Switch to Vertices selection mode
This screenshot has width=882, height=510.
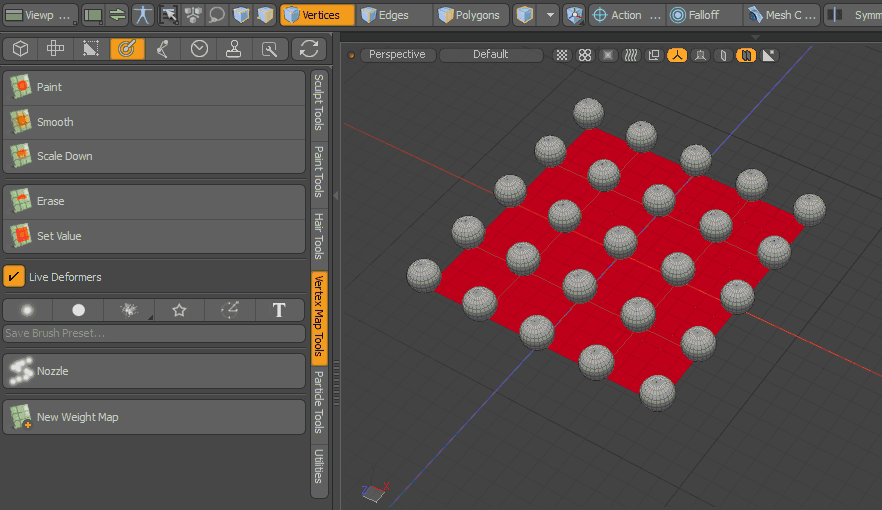coord(318,15)
